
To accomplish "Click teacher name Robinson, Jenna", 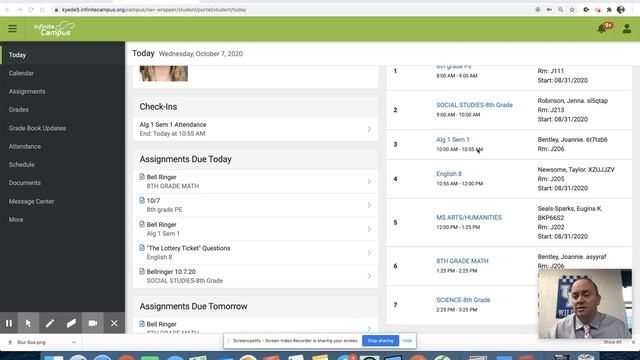I will coord(573,100).
